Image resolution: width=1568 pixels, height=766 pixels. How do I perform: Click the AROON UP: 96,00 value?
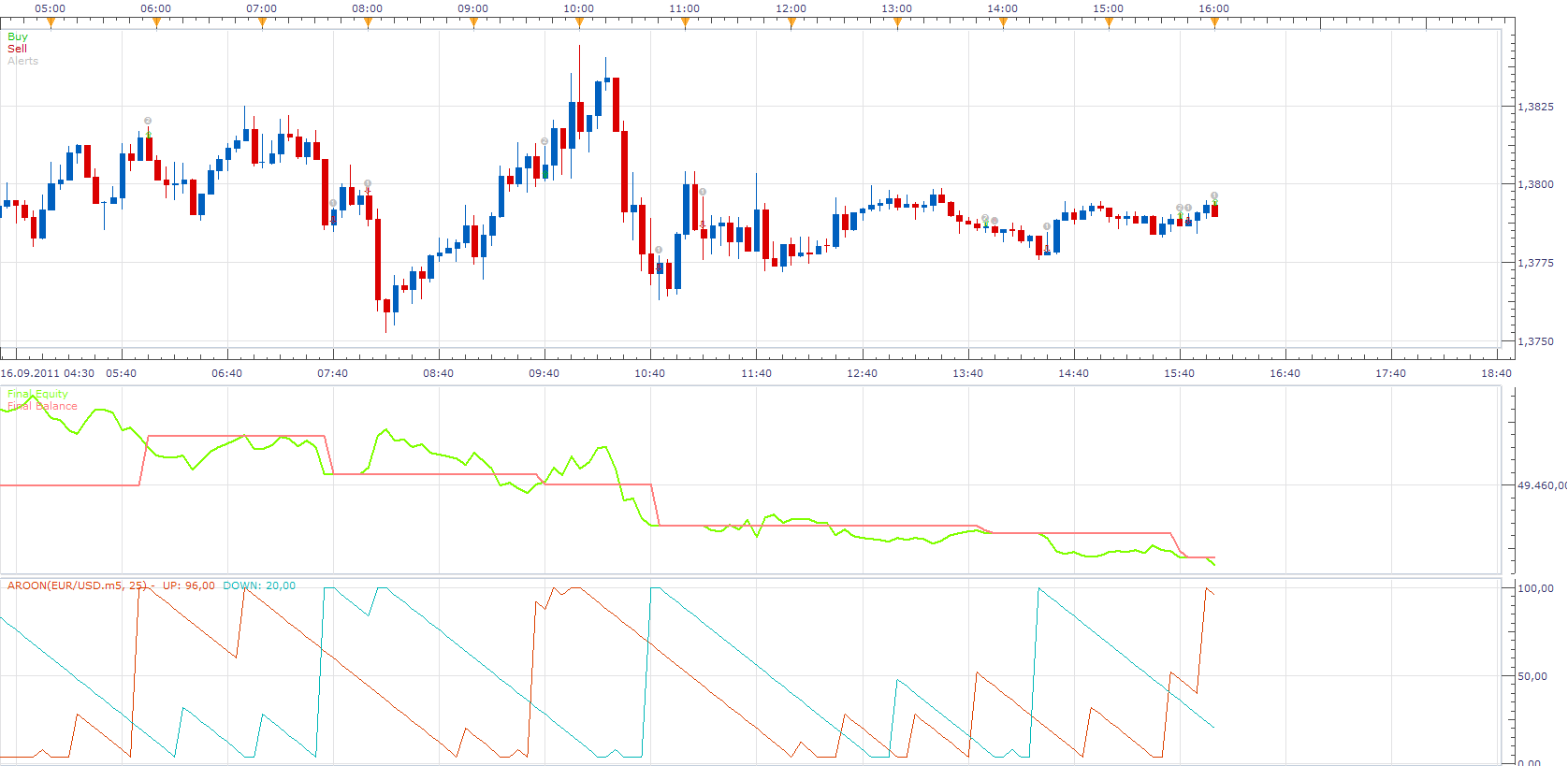pyautogui.click(x=189, y=585)
